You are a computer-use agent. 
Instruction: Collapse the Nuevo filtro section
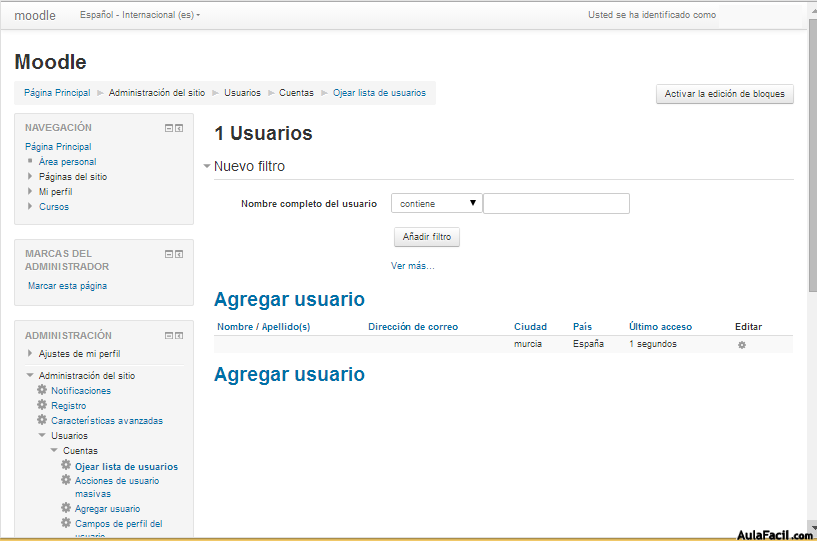tap(207, 166)
